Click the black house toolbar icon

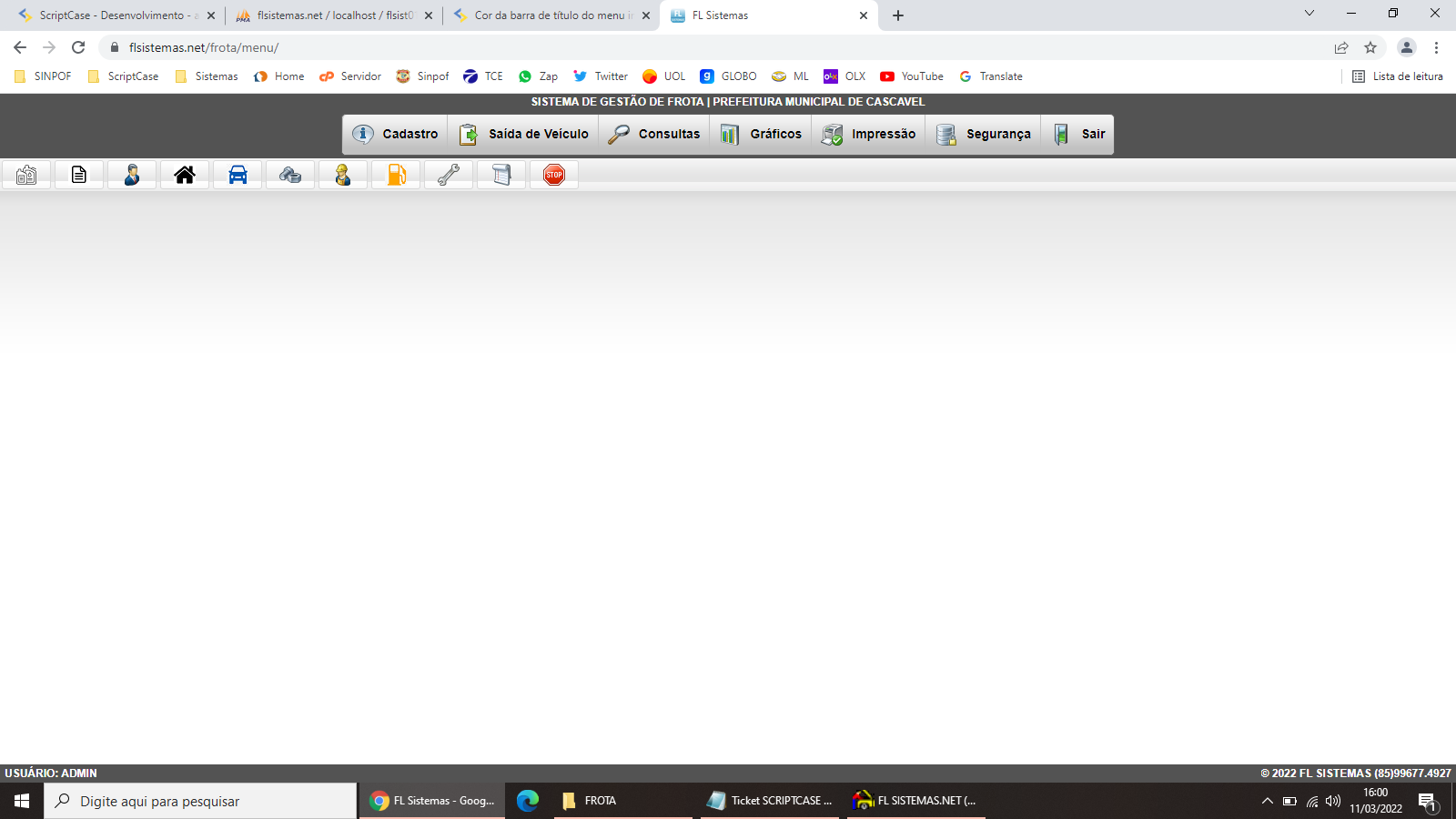point(185,175)
